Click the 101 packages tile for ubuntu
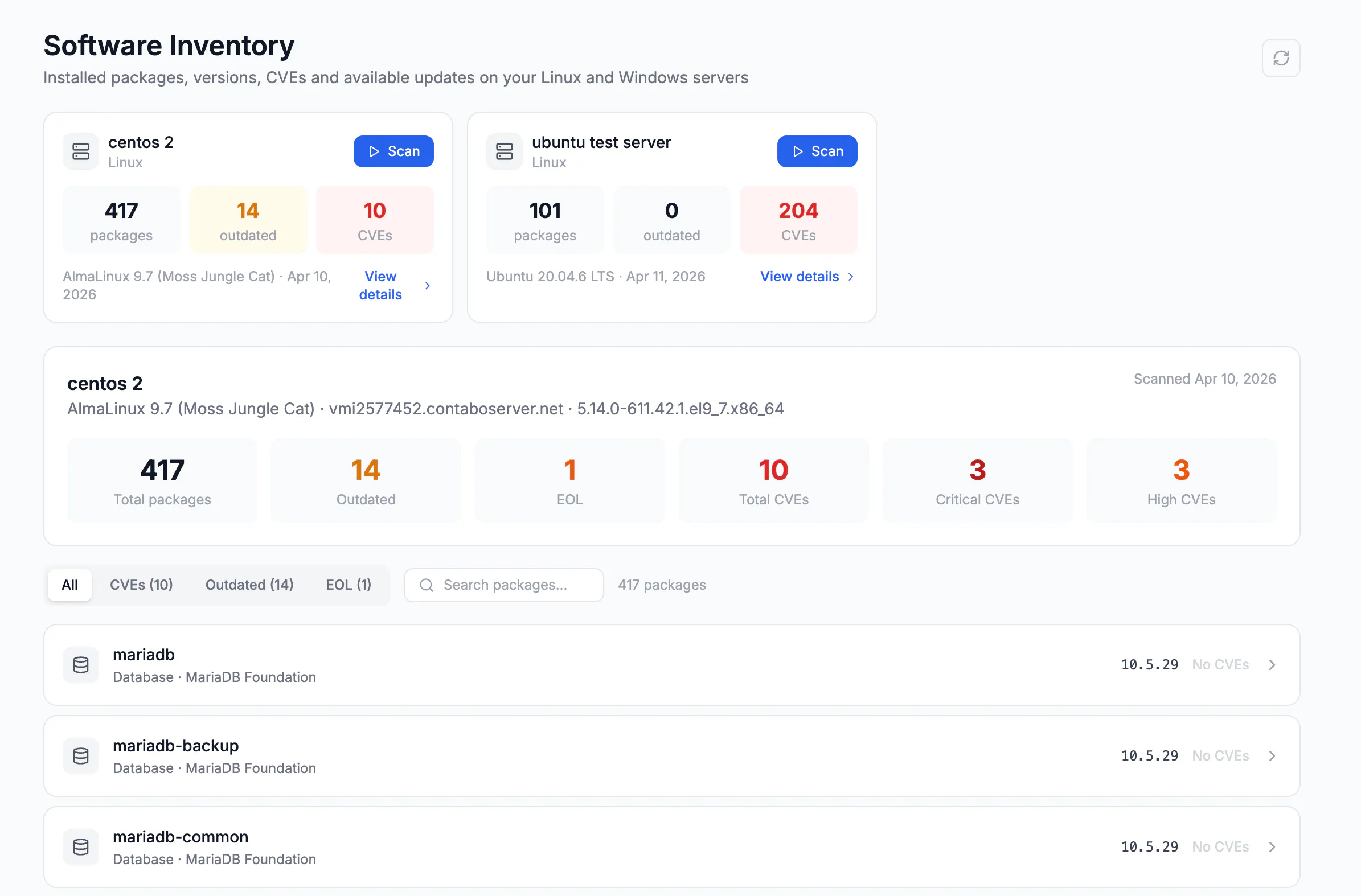The width and height of the screenshot is (1361, 896). point(544,220)
